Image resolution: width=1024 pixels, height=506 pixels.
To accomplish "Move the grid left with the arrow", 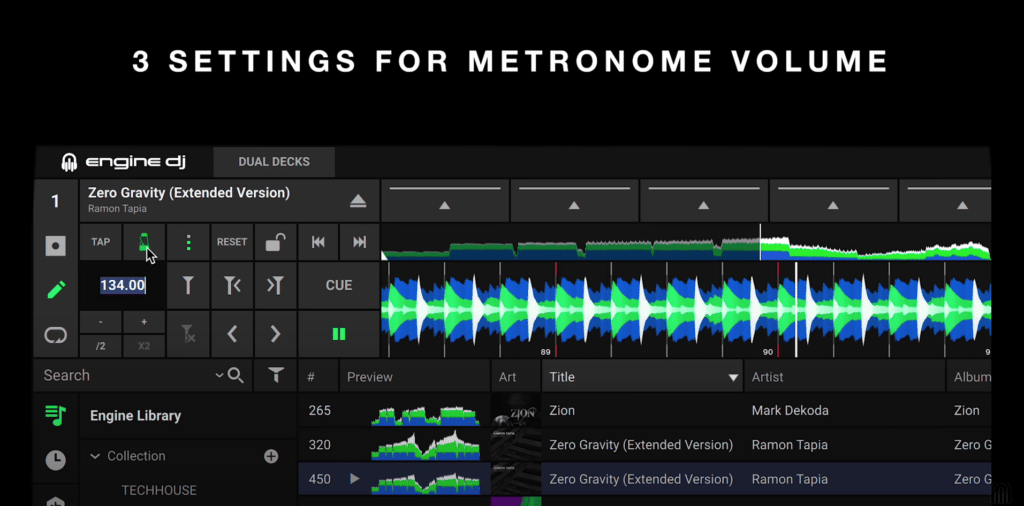I will click(x=232, y=334).
